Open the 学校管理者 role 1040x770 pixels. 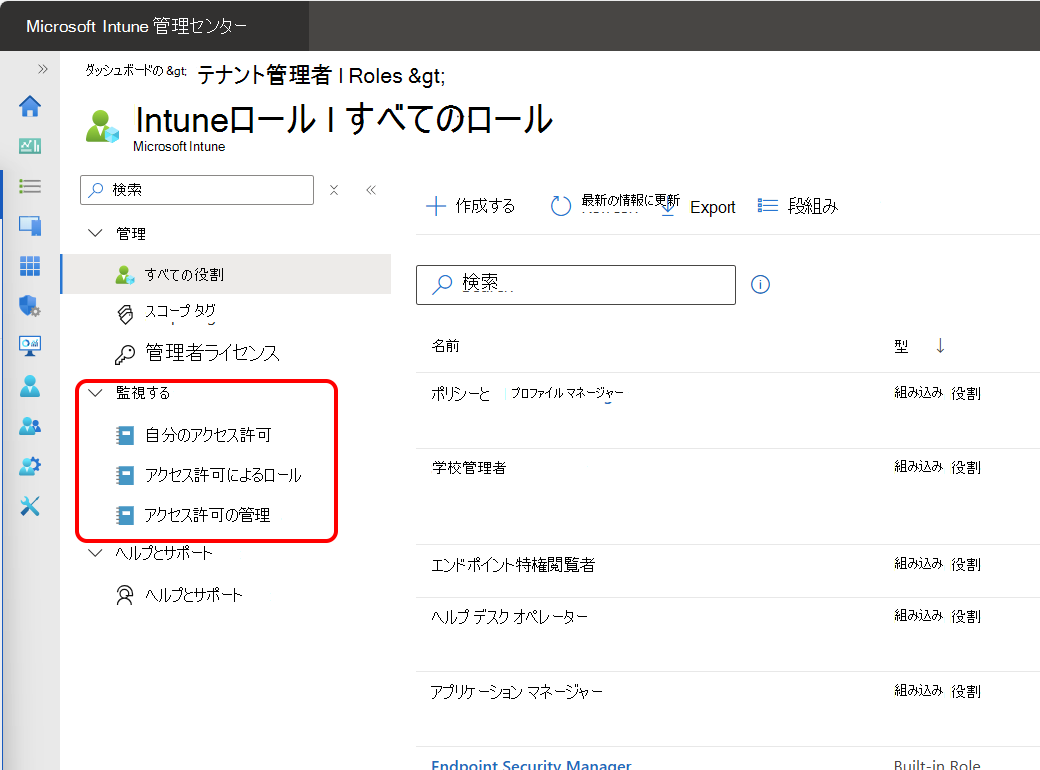[469, 468]
